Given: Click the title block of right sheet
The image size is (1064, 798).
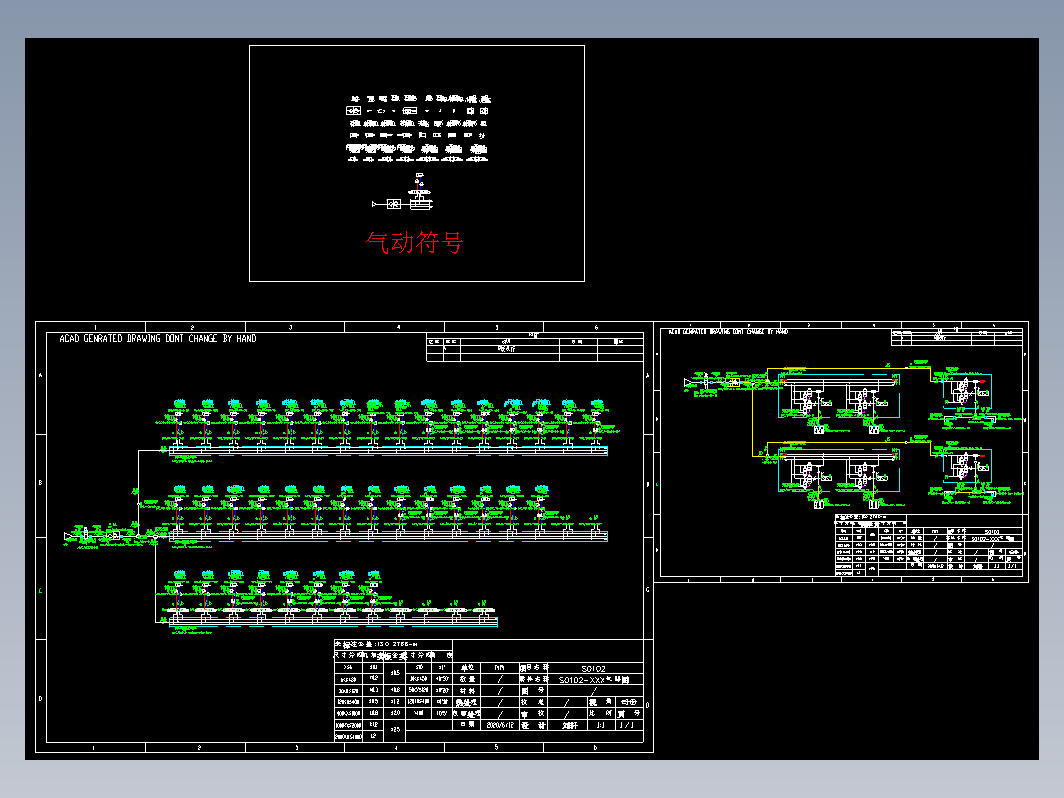Looking at the screenshot, I should pos(928,546).
